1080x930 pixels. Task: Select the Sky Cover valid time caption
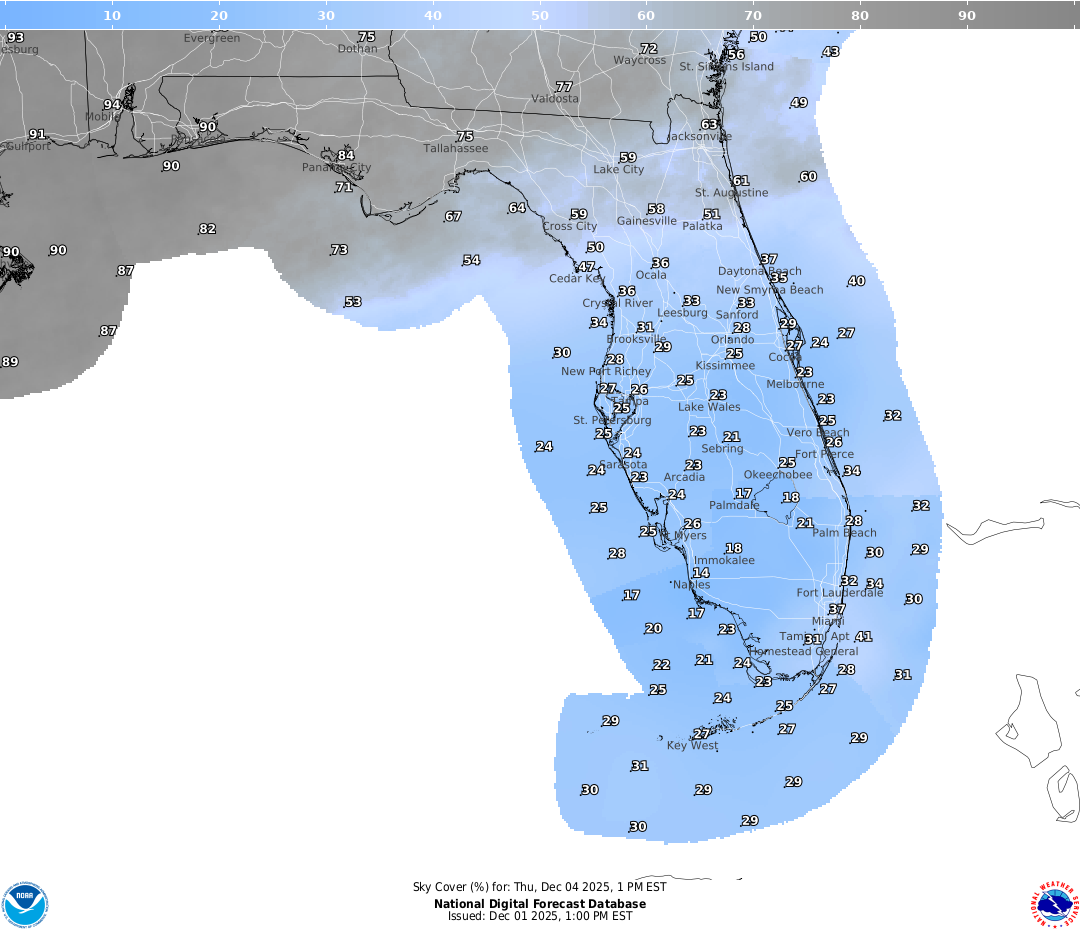click(540, 887)
